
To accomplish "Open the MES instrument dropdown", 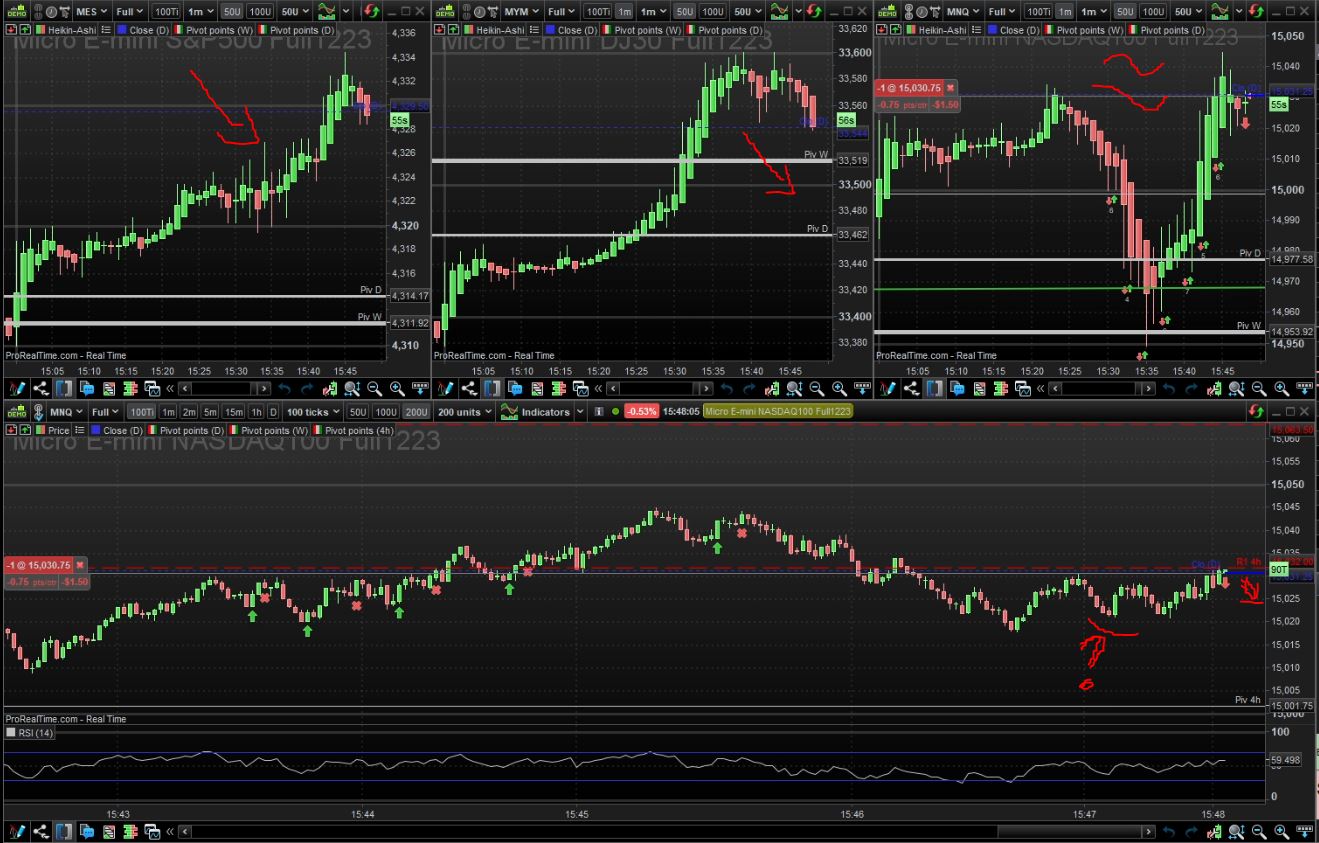I will (x=91, y=12).
